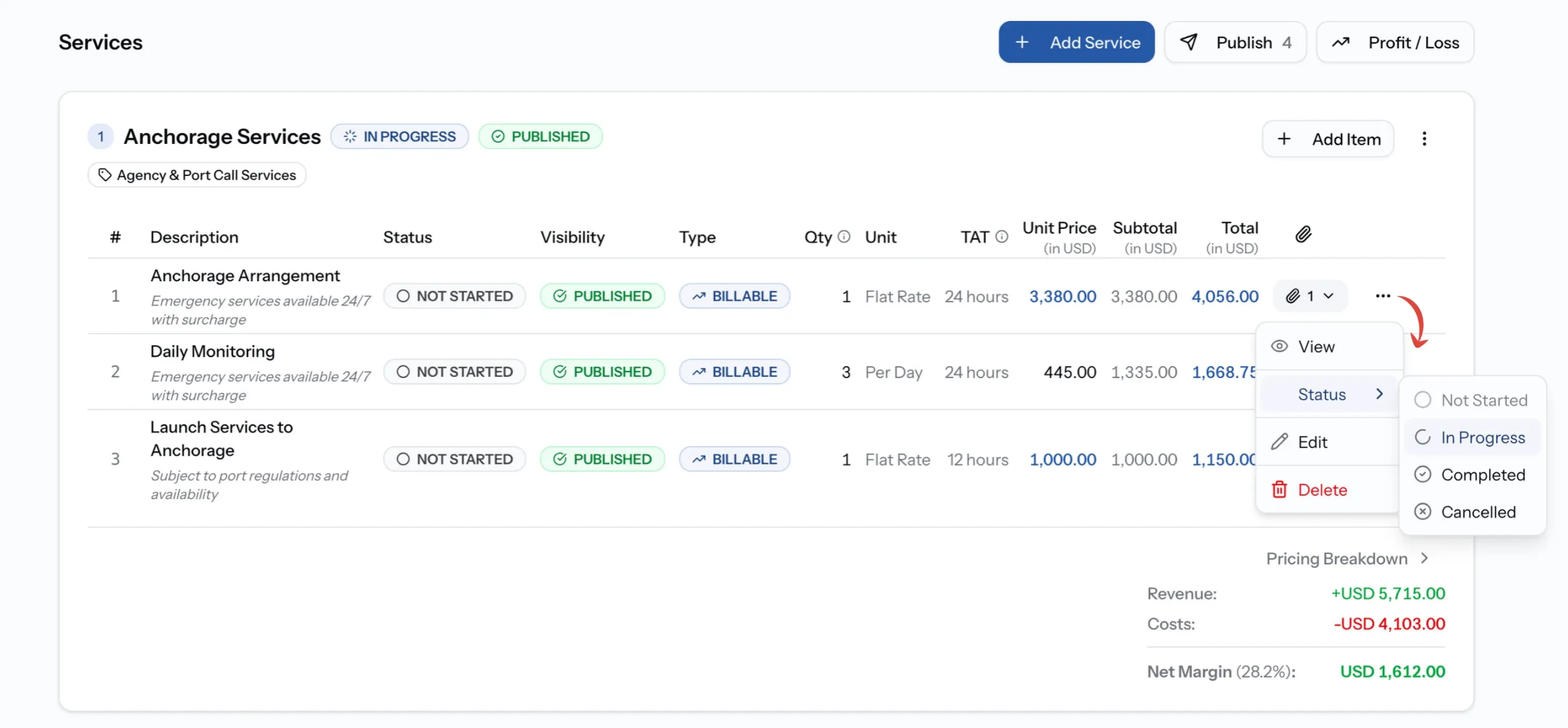Expand the Pricing Breakdown section
The width and height of the screenshot is (1568, 728).
pyautogui.click(x=1346, y=559)
